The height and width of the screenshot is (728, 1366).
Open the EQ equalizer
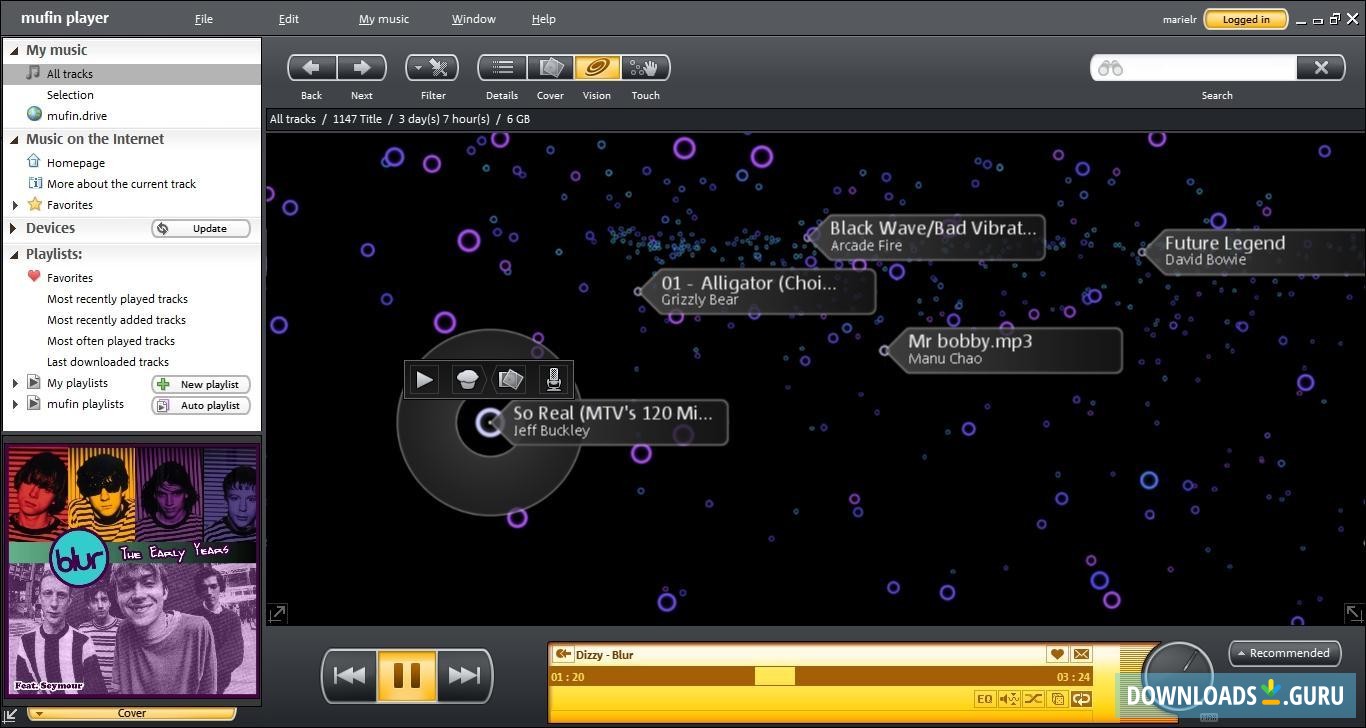pyautogui.click(x=985, y=699)
